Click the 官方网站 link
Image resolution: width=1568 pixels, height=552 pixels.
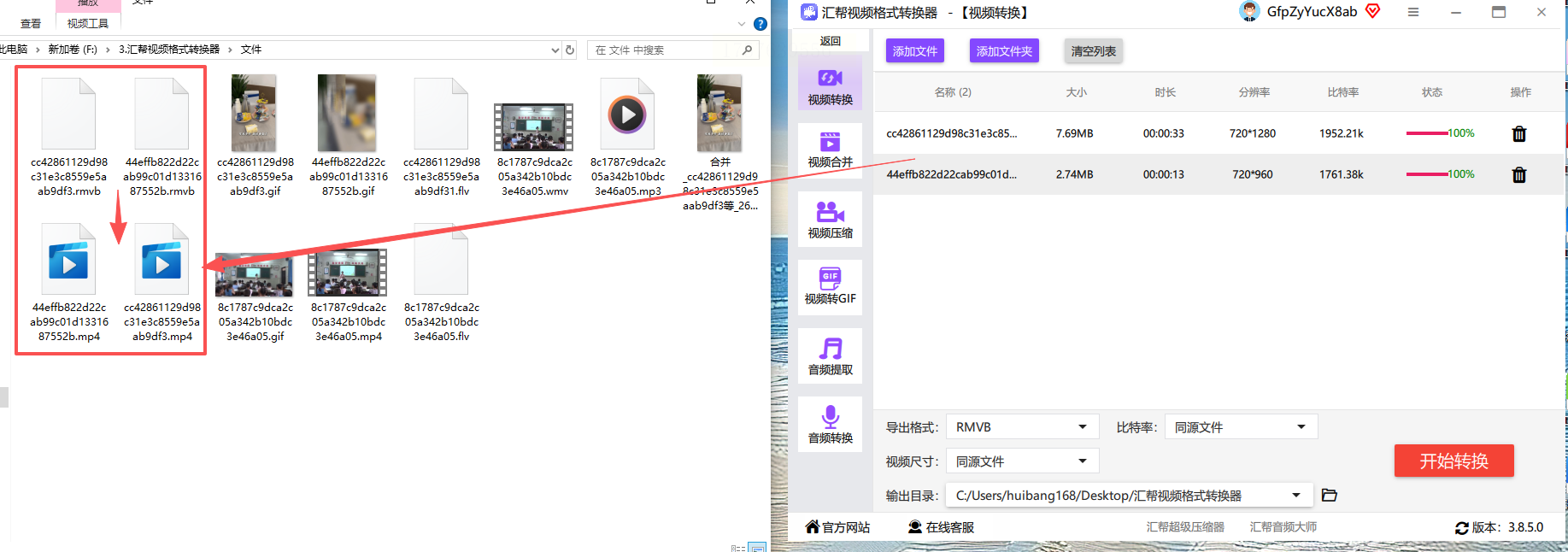837,527
